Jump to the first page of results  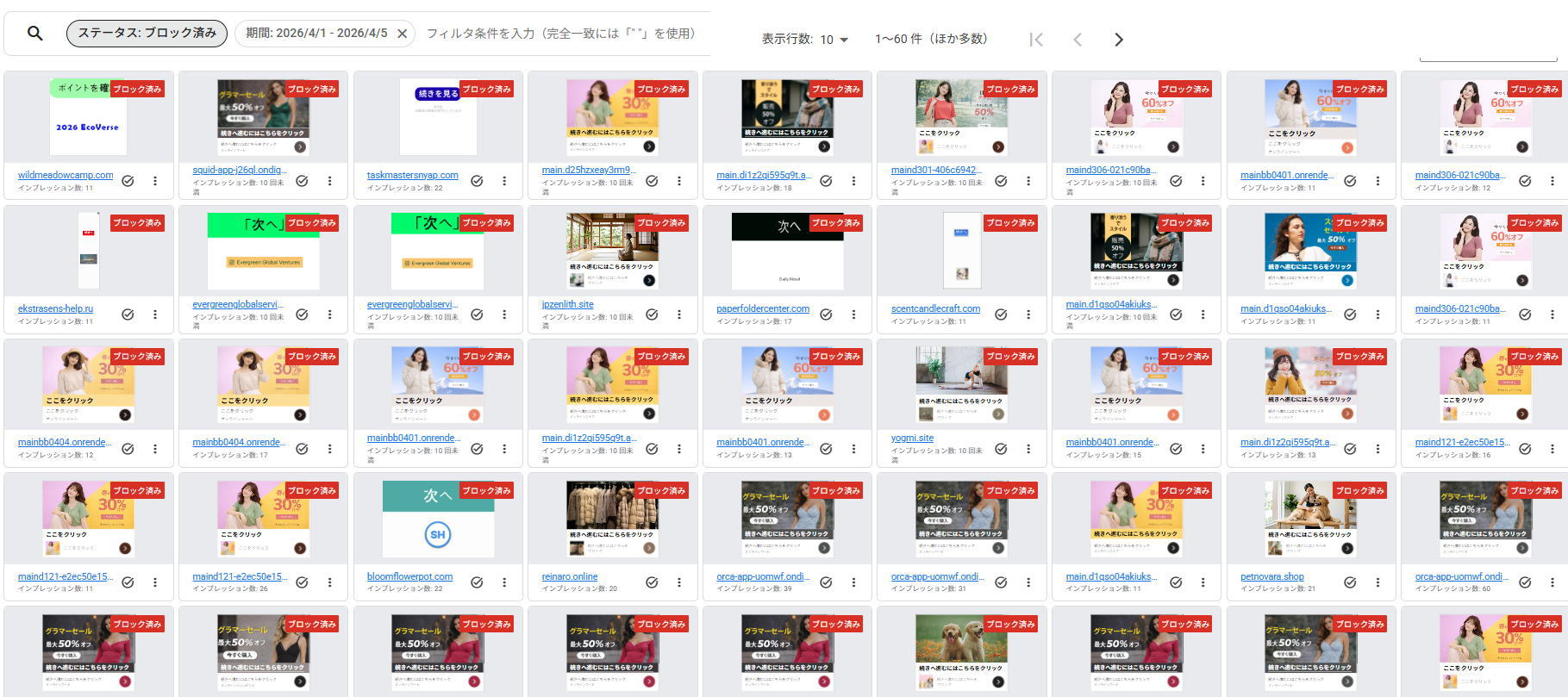1036,40
